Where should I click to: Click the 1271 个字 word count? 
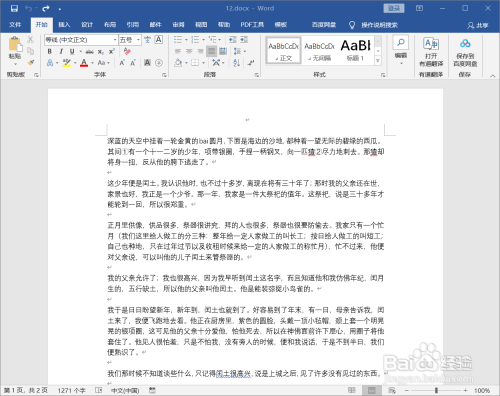tap(71, 390)
